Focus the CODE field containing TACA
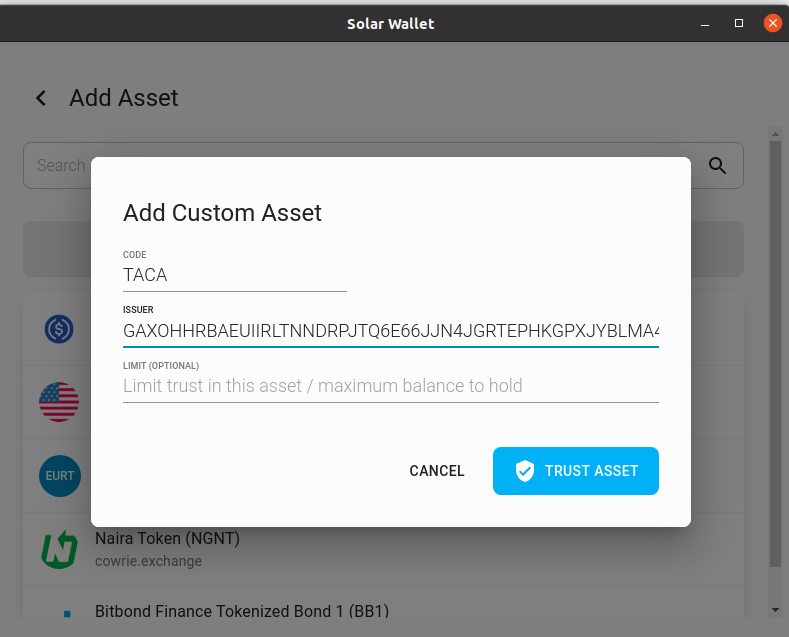 [234, 275]
